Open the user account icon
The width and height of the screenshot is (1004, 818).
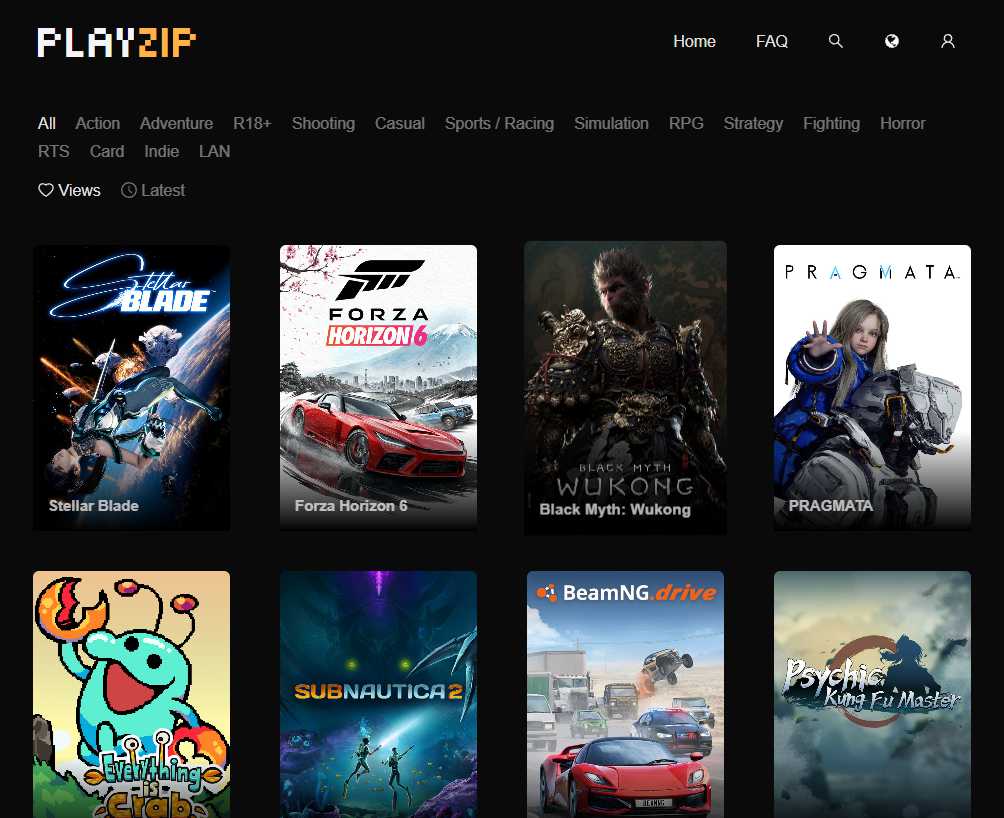pyautogui.click(x=948, y=41)
